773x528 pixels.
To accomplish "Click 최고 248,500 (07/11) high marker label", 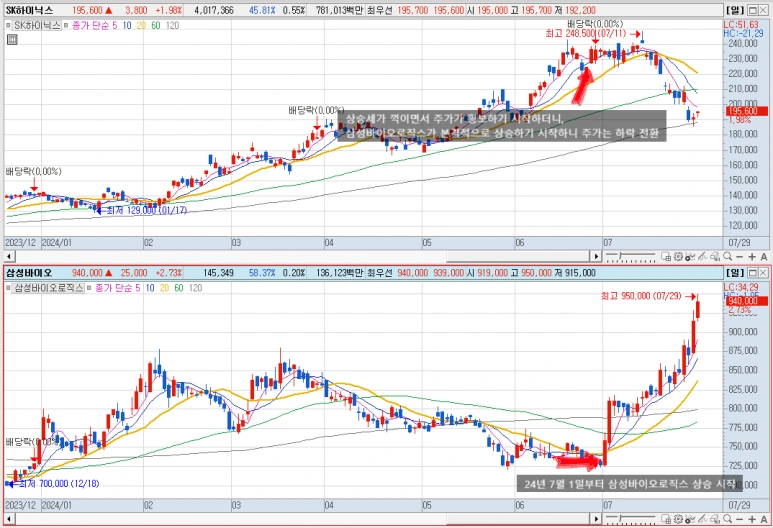I will (x=586, y=34).
